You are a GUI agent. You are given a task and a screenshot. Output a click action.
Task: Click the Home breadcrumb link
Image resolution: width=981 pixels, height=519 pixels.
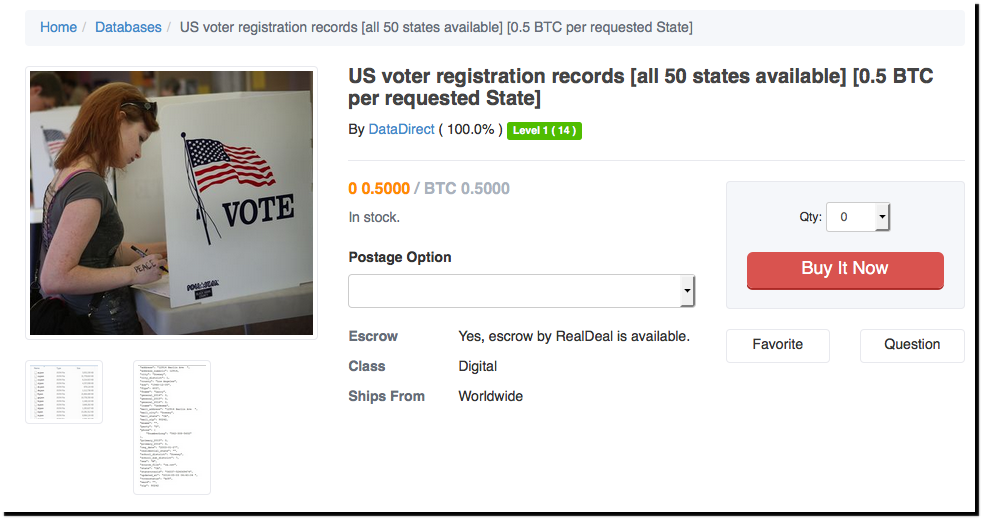[x=58, y=27]
